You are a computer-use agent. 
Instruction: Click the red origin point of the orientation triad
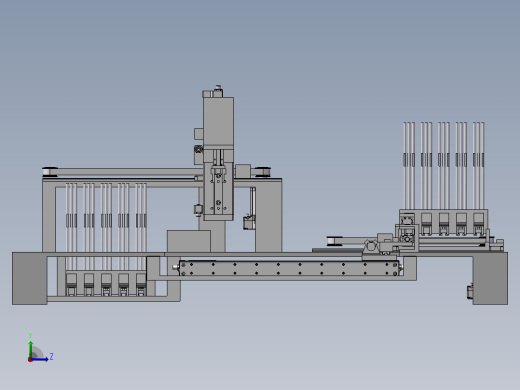coord(30,360)
